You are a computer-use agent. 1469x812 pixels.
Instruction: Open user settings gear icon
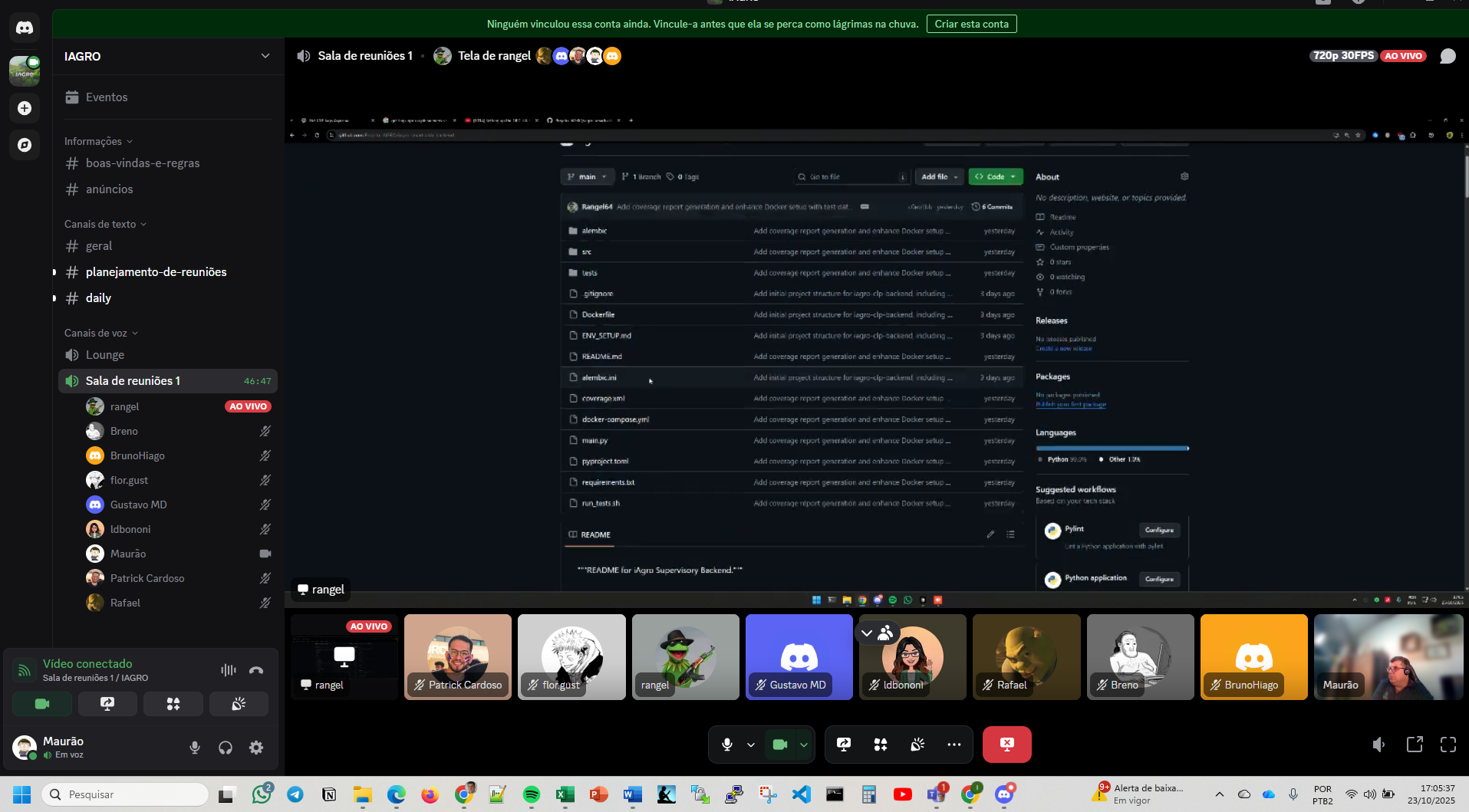[x=256, y=747]
